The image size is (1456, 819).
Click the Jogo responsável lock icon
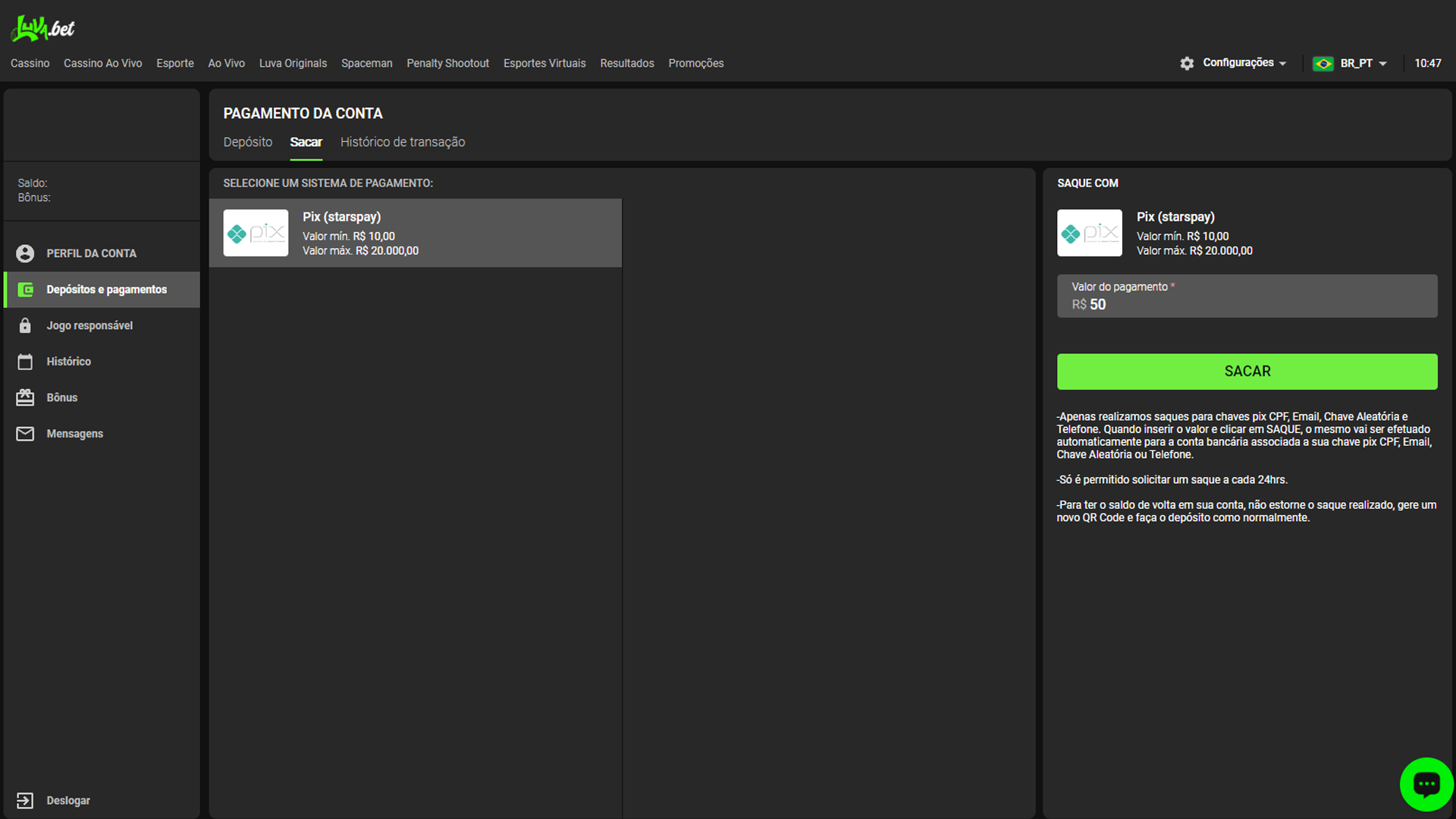point(27,325)
